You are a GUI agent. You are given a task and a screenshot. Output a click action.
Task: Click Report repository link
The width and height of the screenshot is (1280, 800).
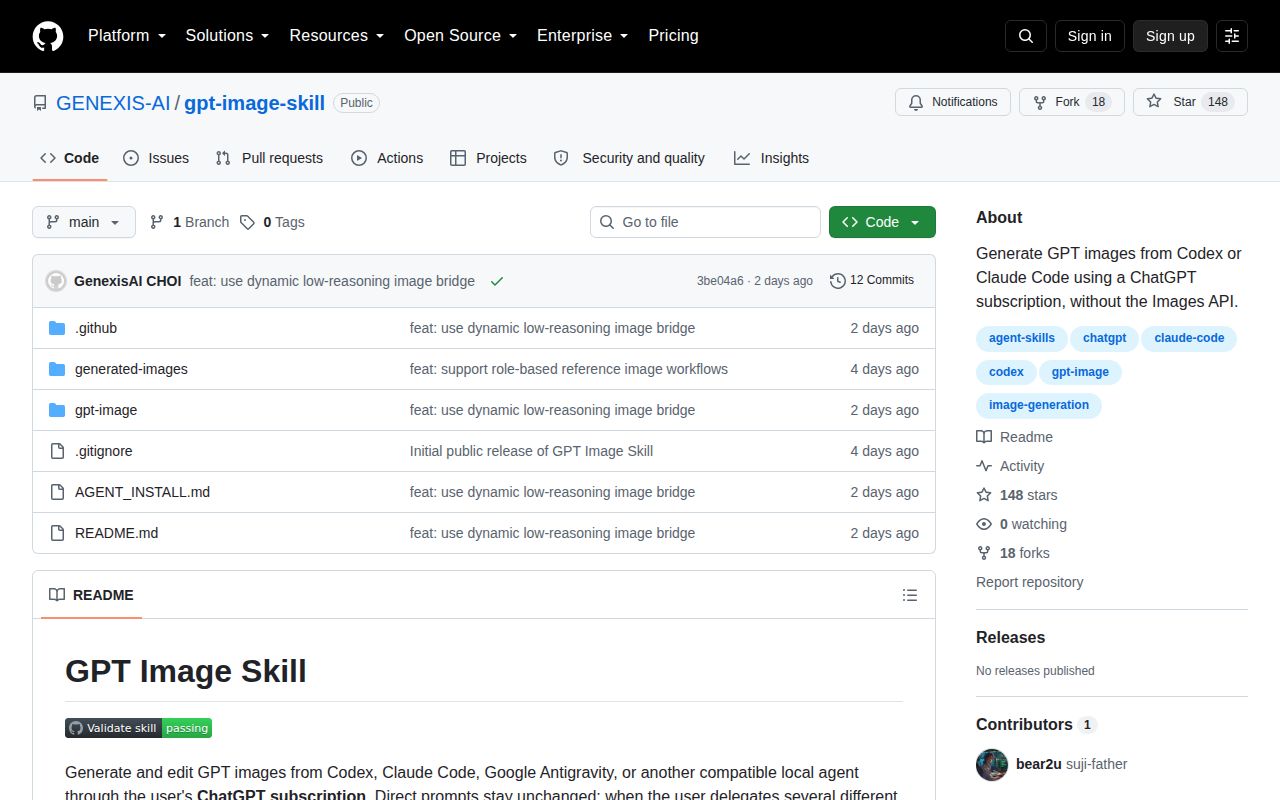point(1030,582)
